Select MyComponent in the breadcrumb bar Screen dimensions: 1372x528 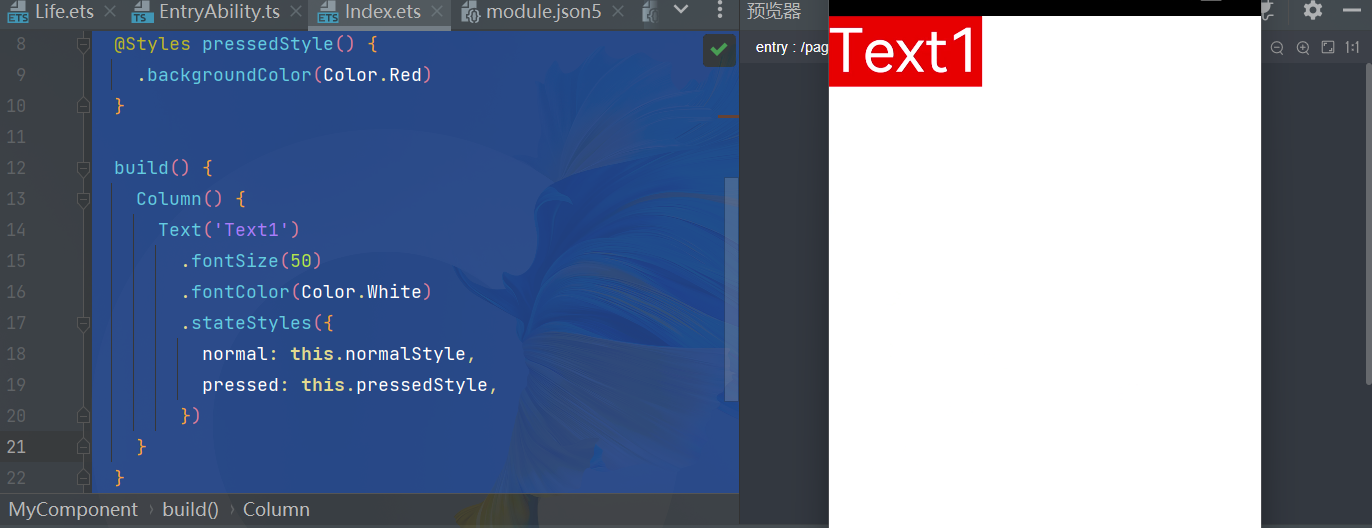pos(73,509)
